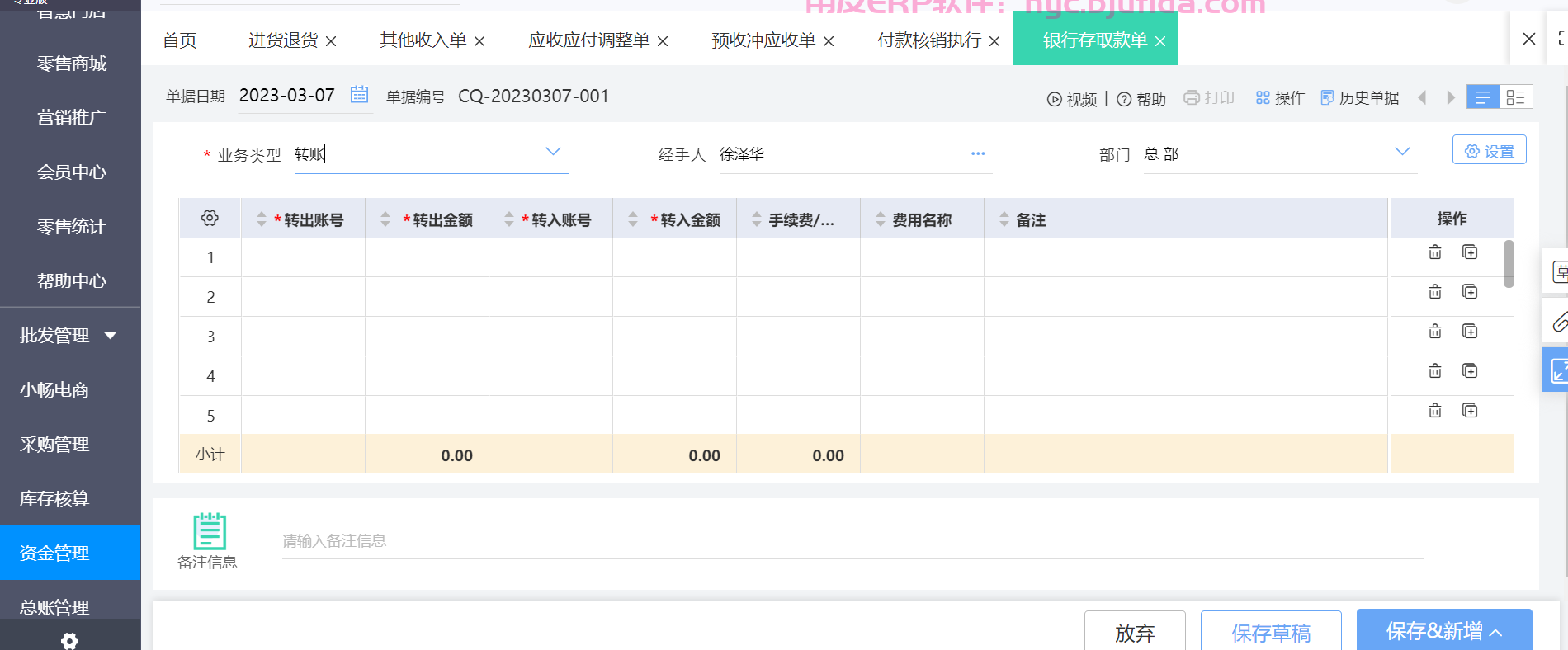Insert a row after row 5
The width and height of the screenshot is (1568, 650).
click(x=1470, y=411)
